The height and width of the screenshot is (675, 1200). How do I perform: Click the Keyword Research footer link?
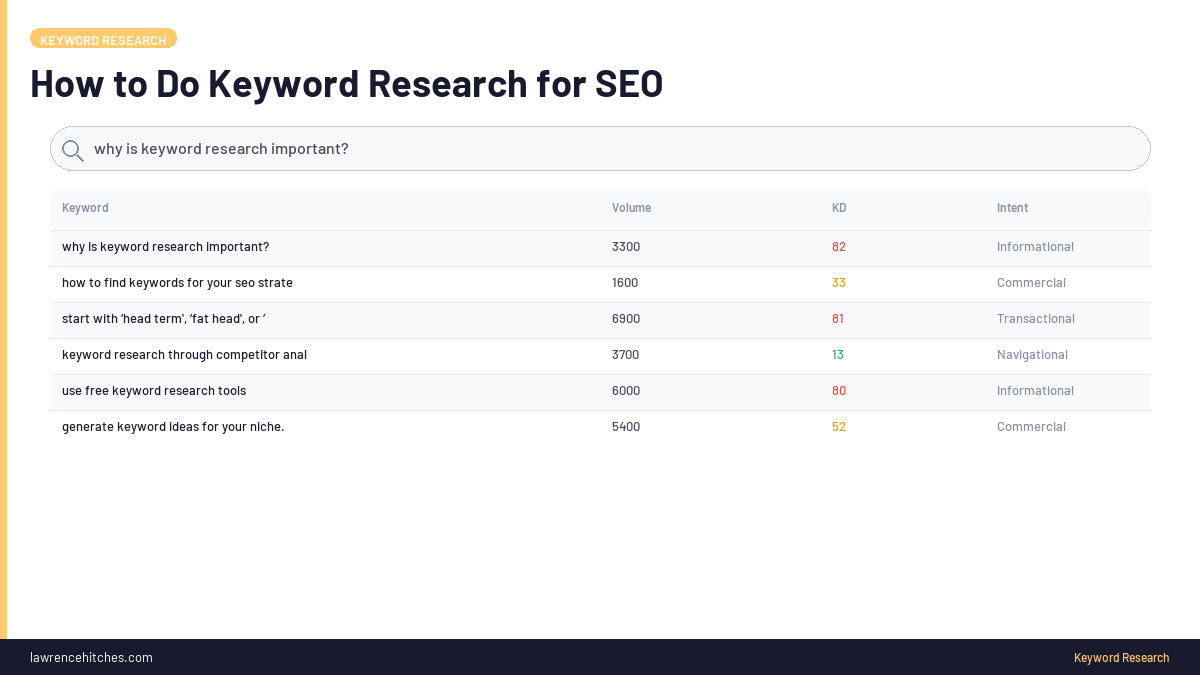pos(1121,657)
